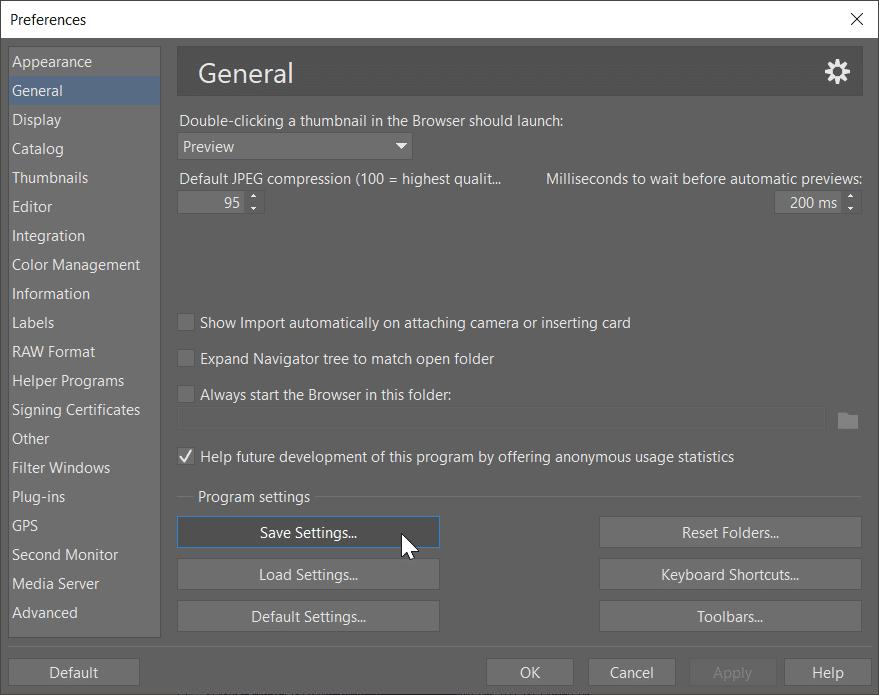The height and width of the screenshot is (695, 879).
Task: Click Default Settings under Program settings
Action: click(x=308, y=616)
